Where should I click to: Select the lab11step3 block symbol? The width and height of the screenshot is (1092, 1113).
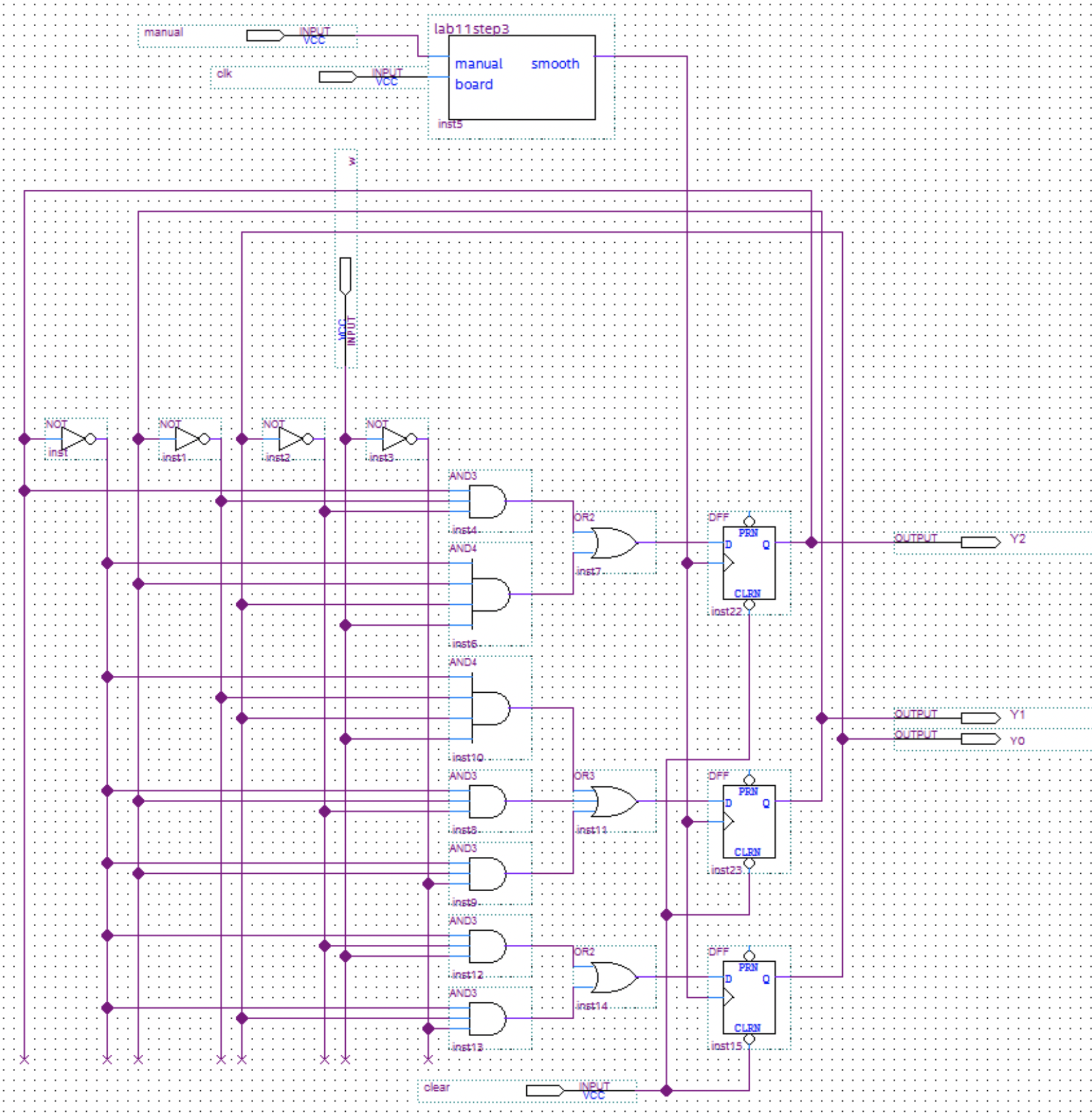521,77
